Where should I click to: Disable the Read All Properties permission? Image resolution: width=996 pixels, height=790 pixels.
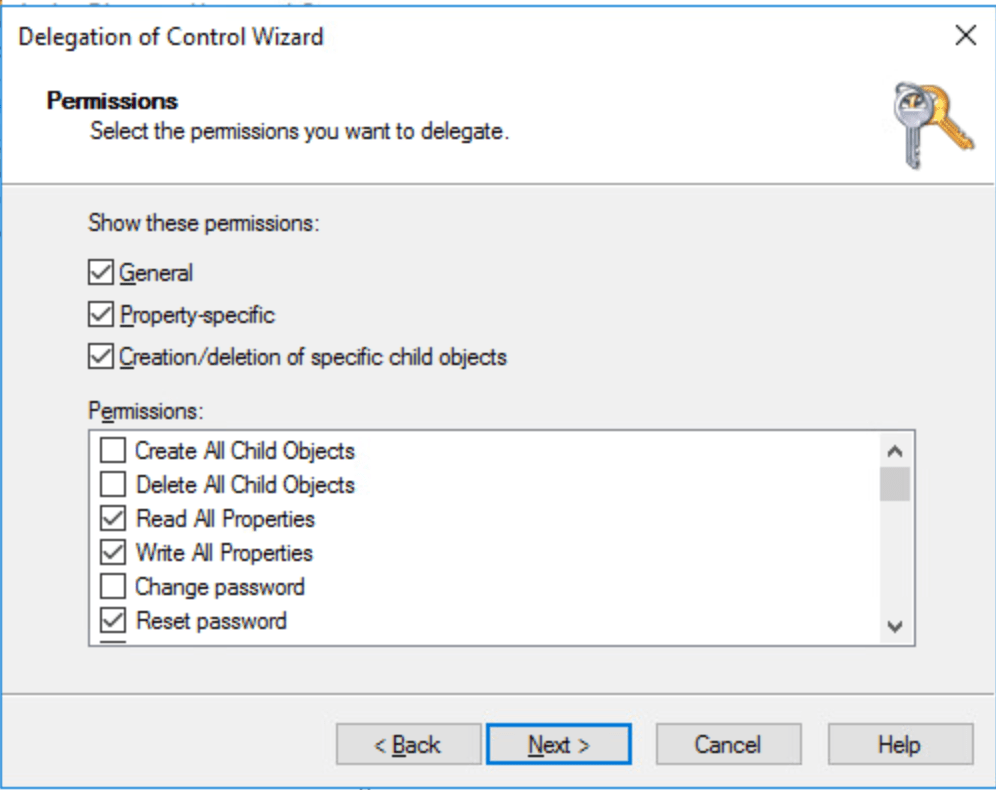114,519
